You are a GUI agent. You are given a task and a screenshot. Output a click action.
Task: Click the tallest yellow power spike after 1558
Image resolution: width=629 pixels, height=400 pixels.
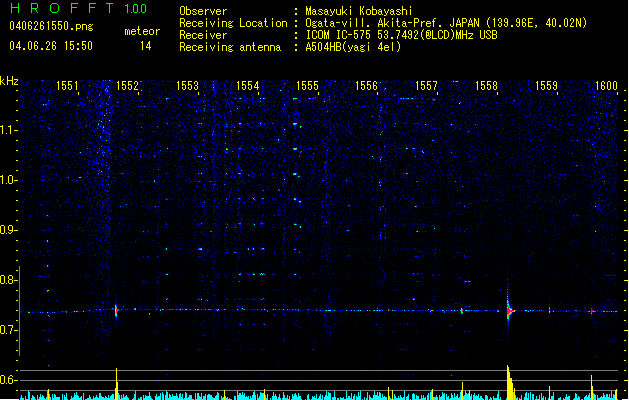(x=509, y=382)
